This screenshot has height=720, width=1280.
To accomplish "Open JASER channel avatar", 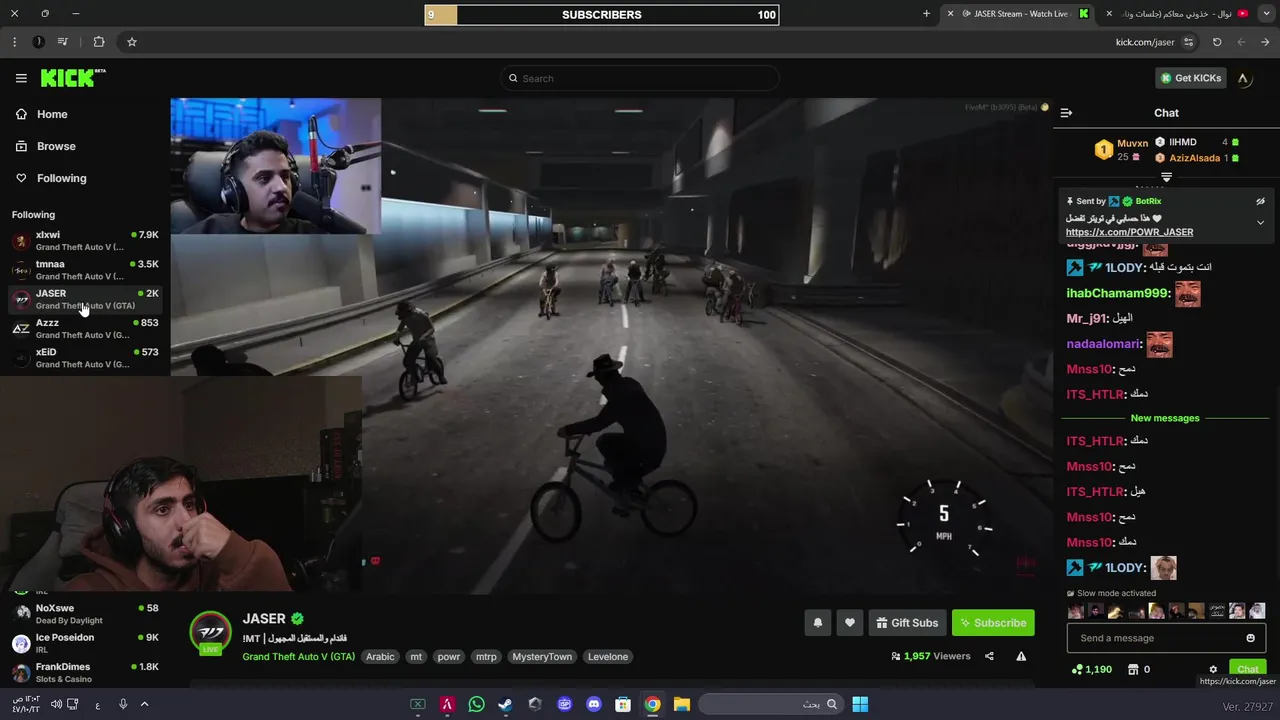I will 211,633.
